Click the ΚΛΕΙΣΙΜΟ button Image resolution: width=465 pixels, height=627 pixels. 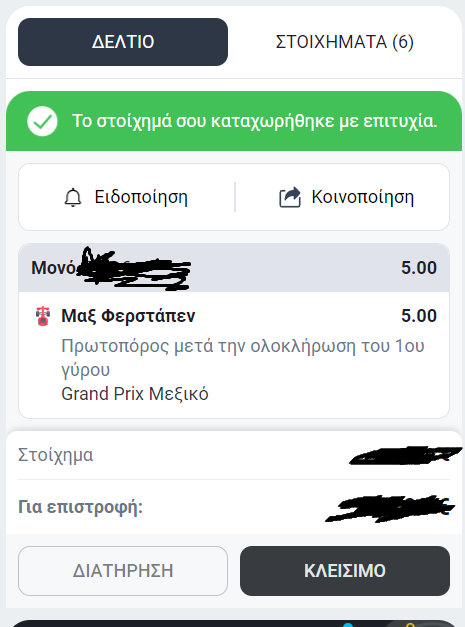(x=345, y=571)
